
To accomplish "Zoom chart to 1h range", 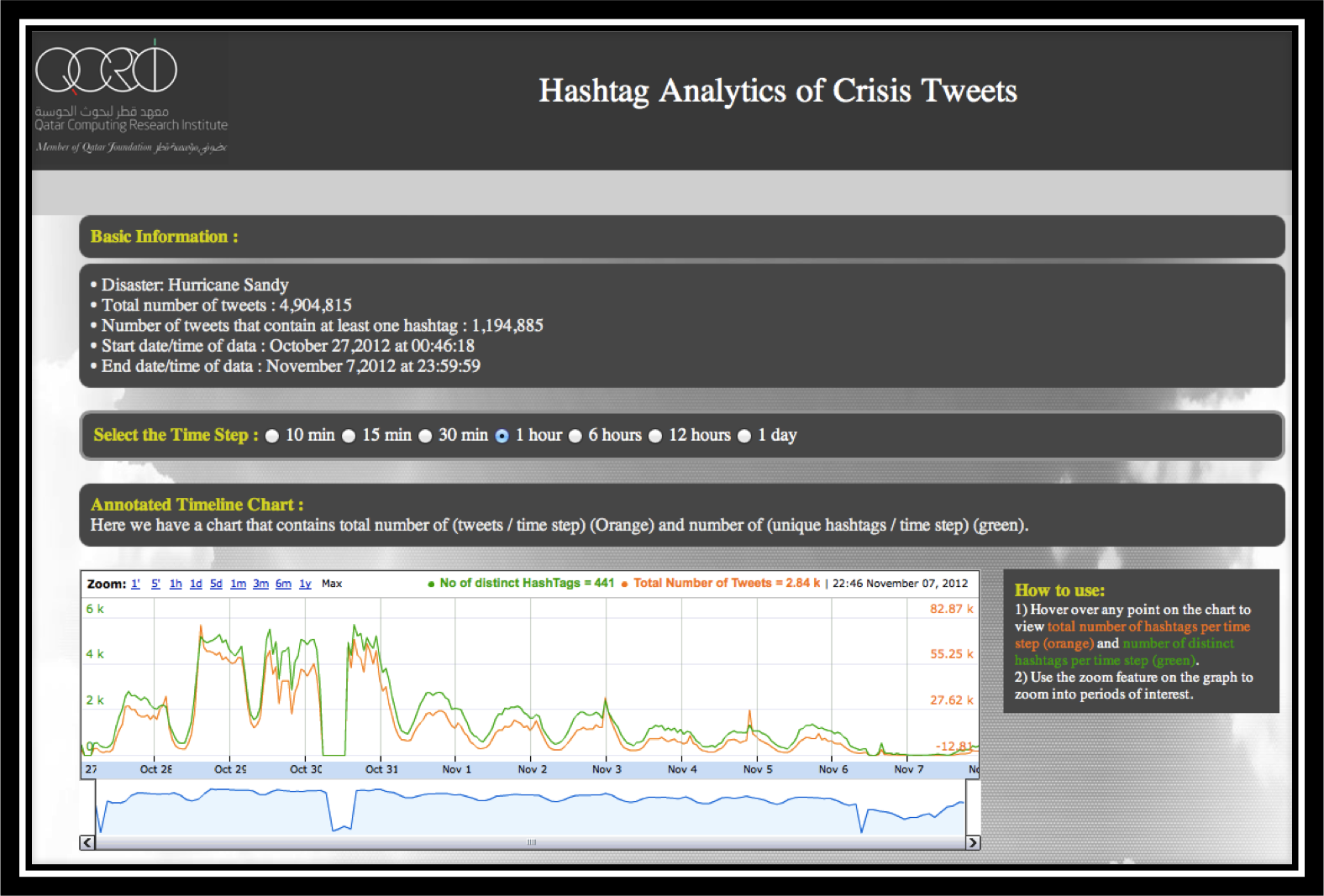I will tap(176, 584).
